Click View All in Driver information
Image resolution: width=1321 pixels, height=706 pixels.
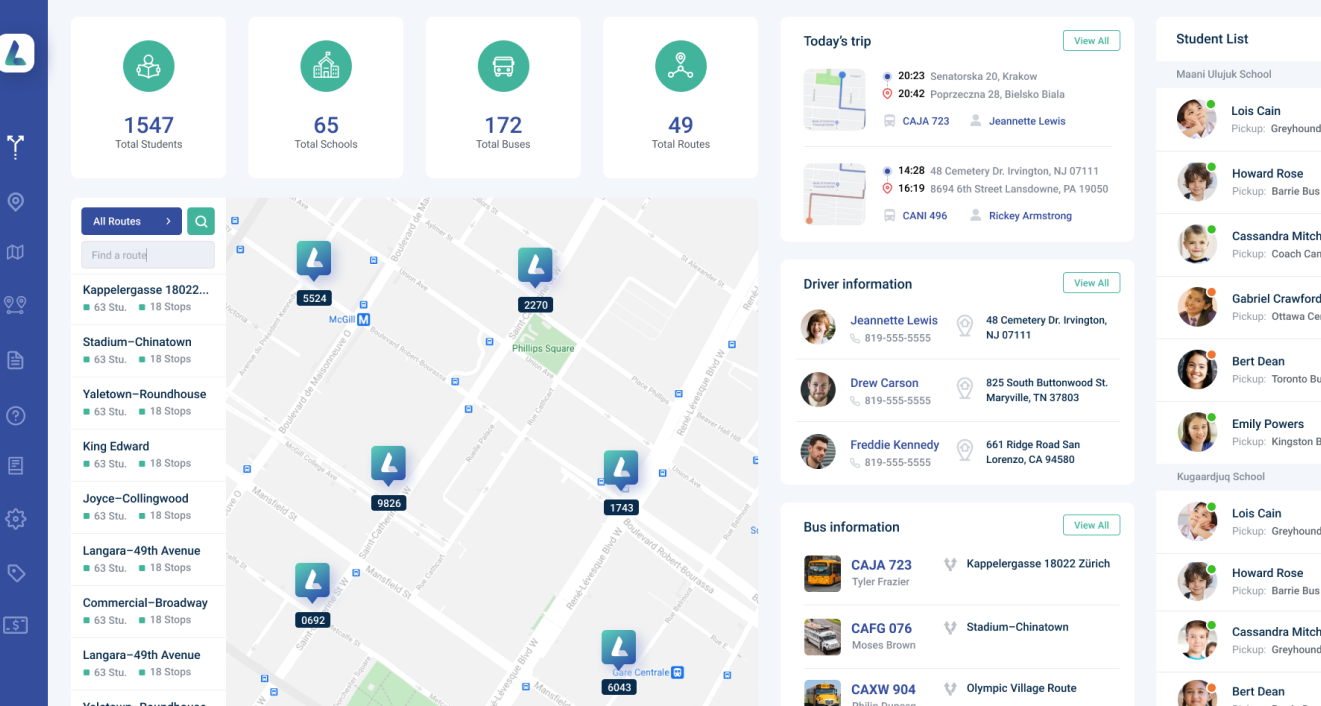(1091, 283)
